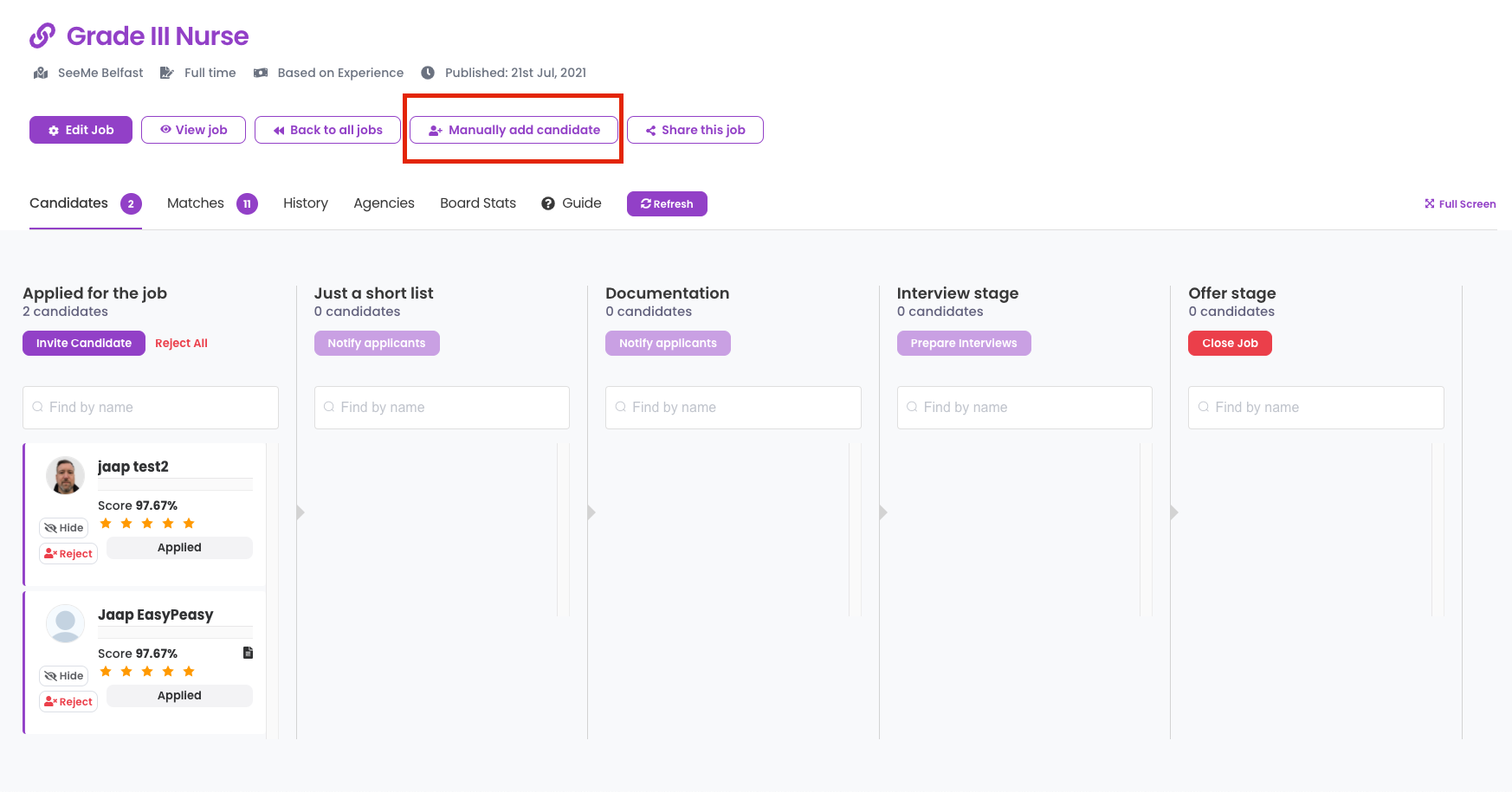Click the salary money icon
Image resolution: width=1512 pixels, height=792 pixels.
pos(260,73)
